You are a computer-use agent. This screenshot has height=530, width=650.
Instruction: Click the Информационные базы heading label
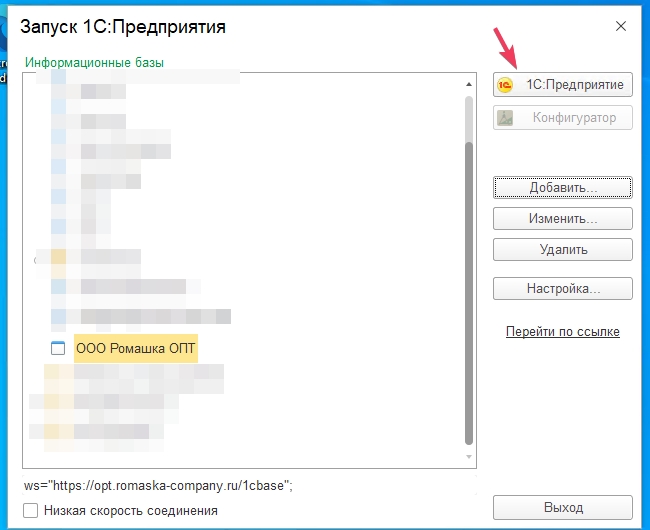tap(95, 63)
